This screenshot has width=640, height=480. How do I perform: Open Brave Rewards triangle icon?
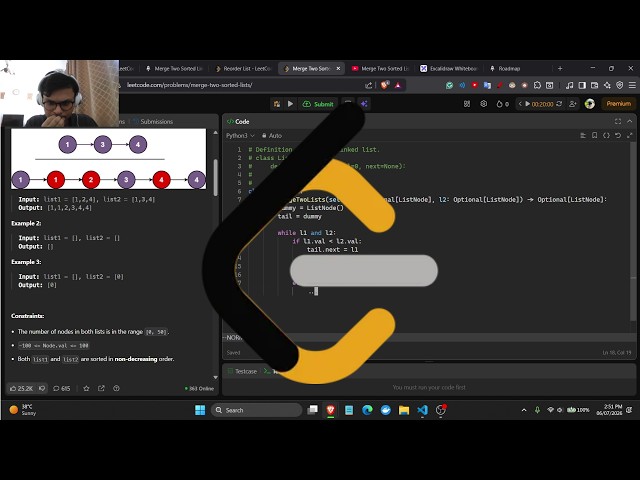398,85
